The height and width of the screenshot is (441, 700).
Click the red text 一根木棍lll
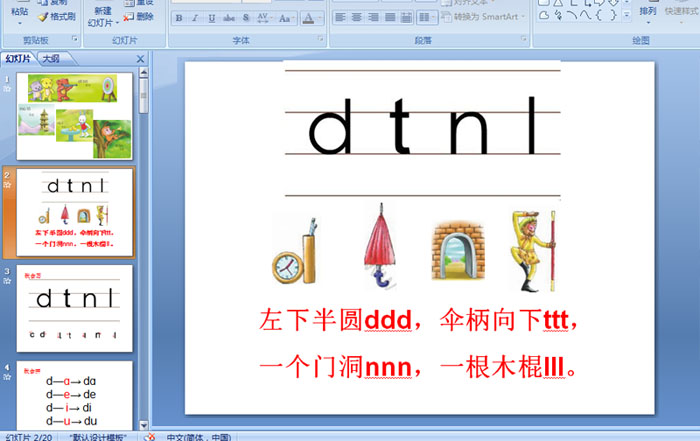(x=502, y=367)
